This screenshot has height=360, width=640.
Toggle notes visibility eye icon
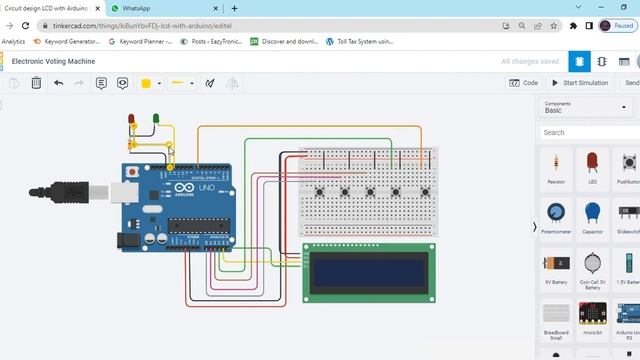coord(122,83)
